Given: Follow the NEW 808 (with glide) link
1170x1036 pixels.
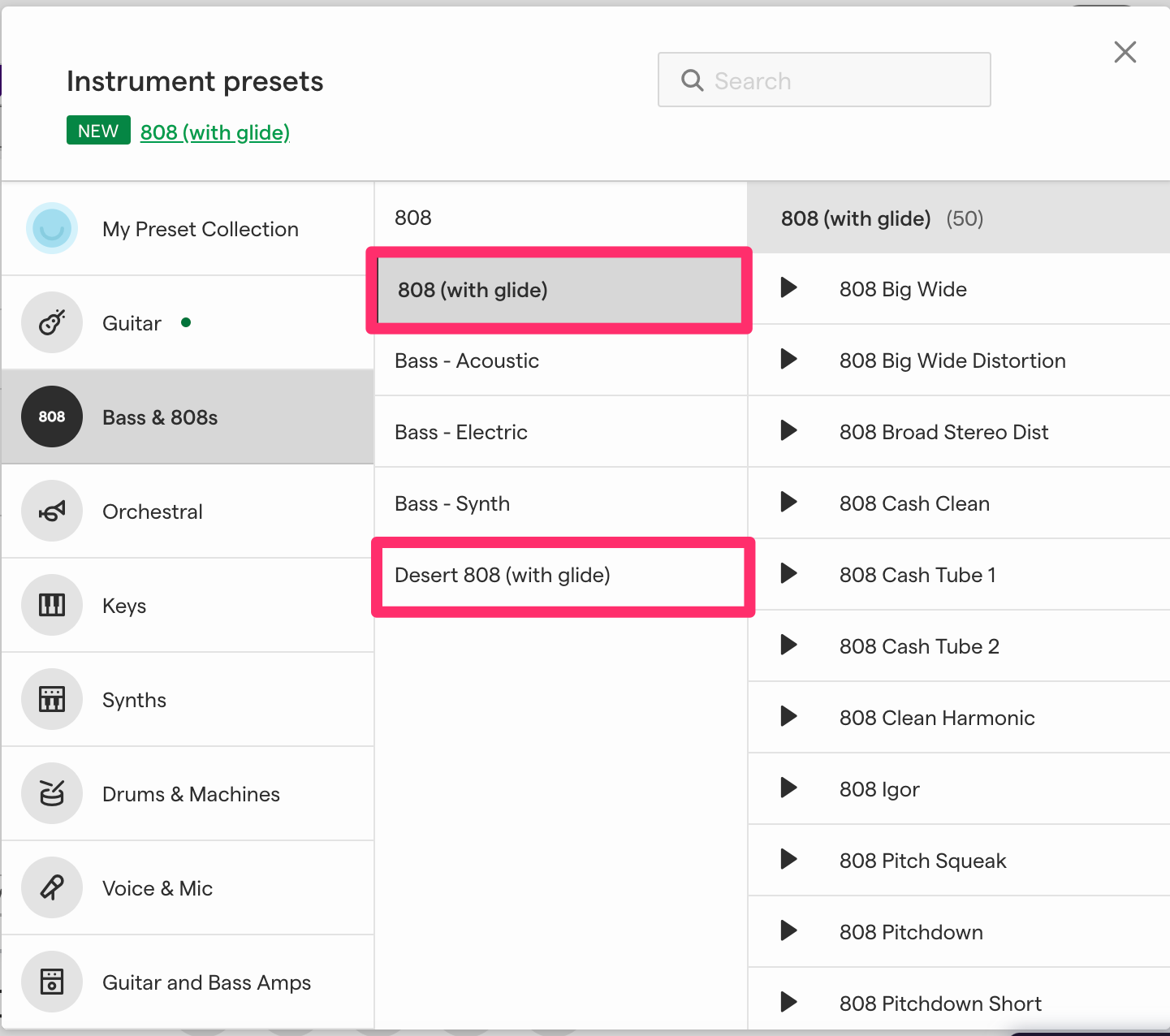Looking at the screenshot, I should [x=215, y=132].
